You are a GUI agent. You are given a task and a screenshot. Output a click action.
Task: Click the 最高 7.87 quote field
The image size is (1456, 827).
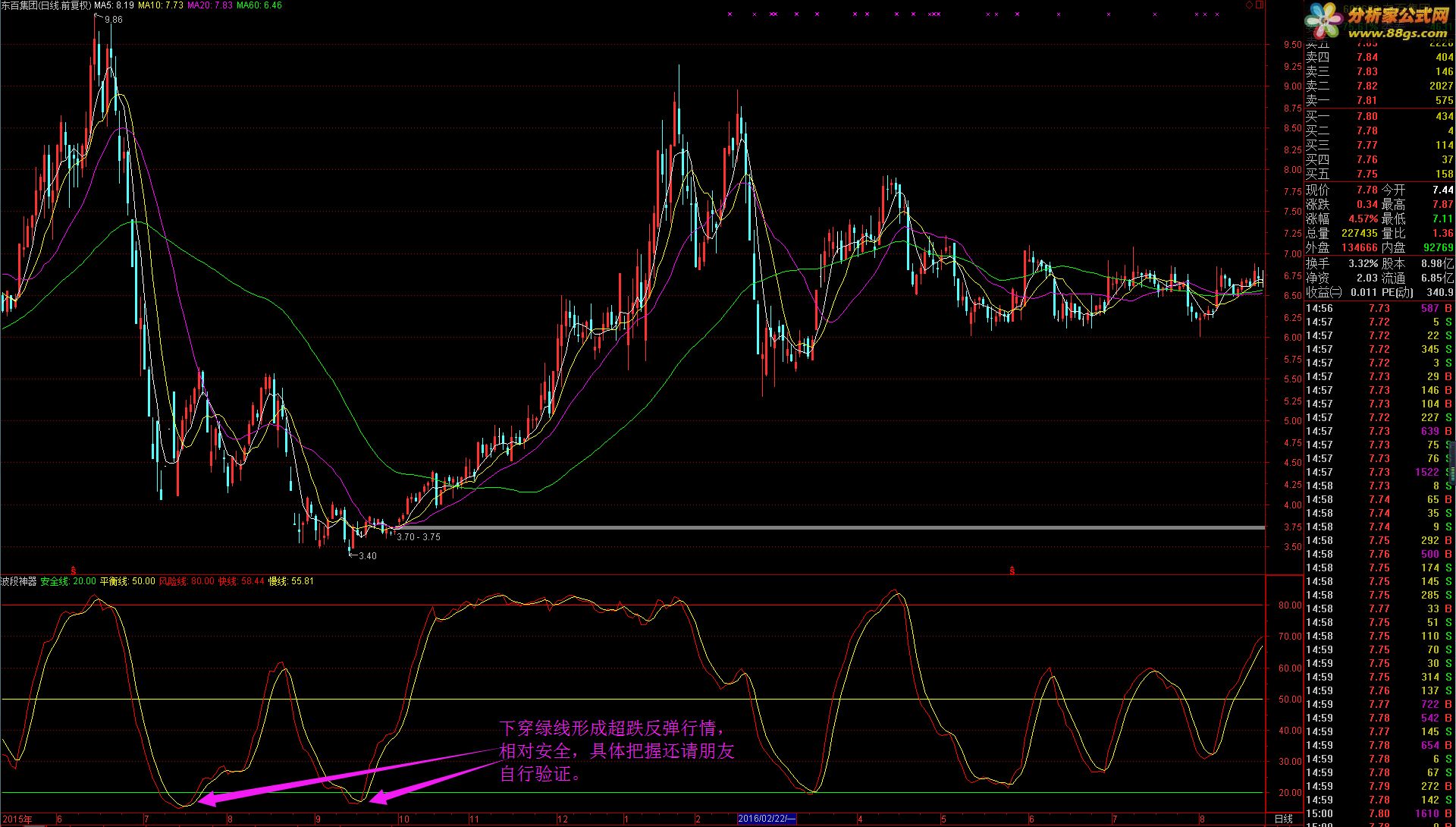click(1417, 204)
